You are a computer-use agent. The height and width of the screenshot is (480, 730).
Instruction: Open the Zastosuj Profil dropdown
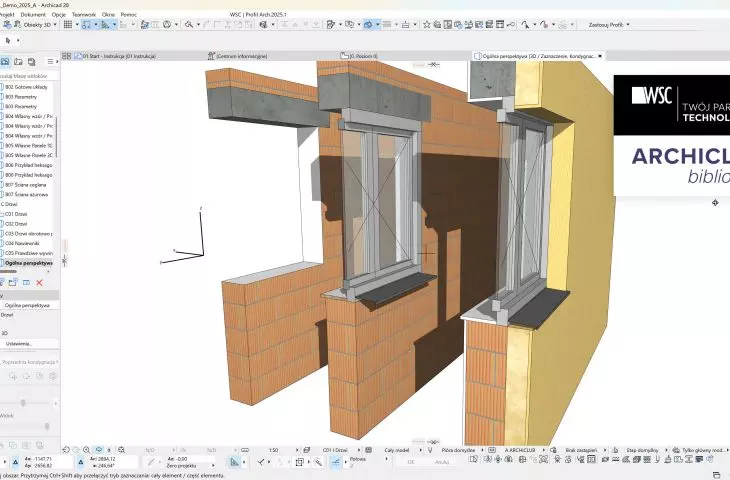tap(609, 25)
